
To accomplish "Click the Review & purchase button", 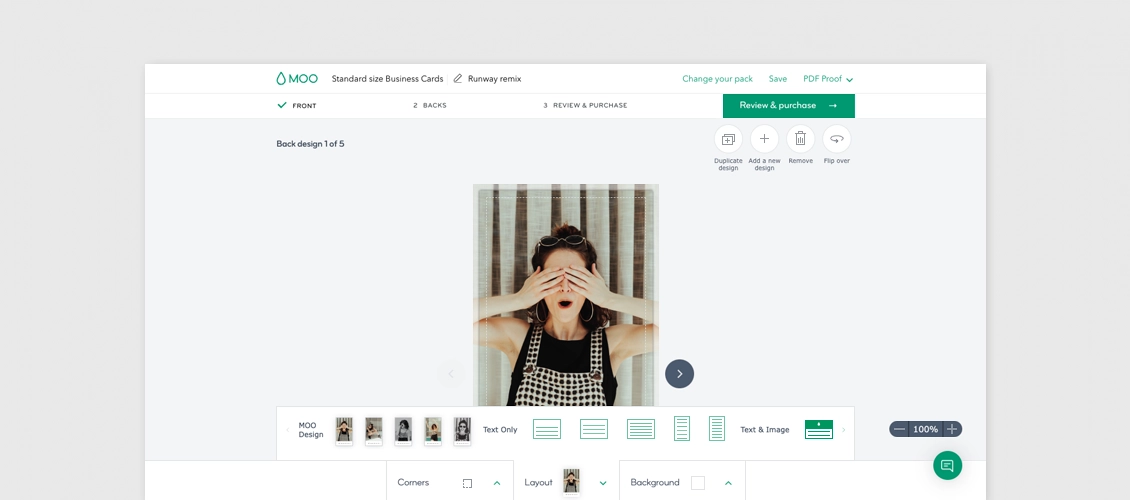I will (788, 105).
